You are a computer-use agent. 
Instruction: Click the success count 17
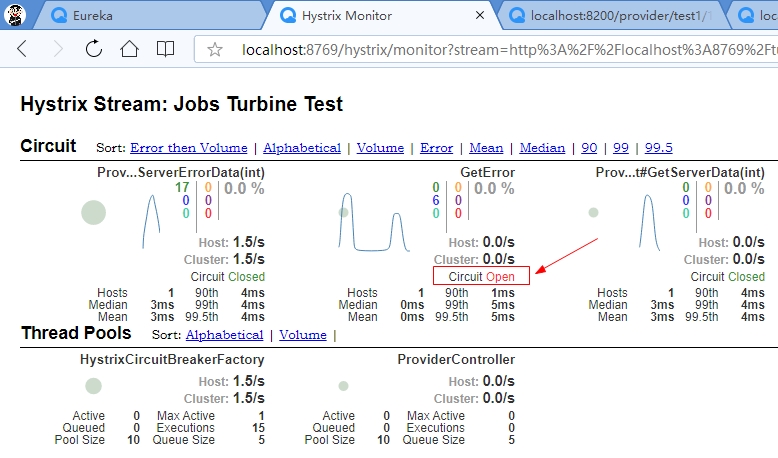(182, 188)
